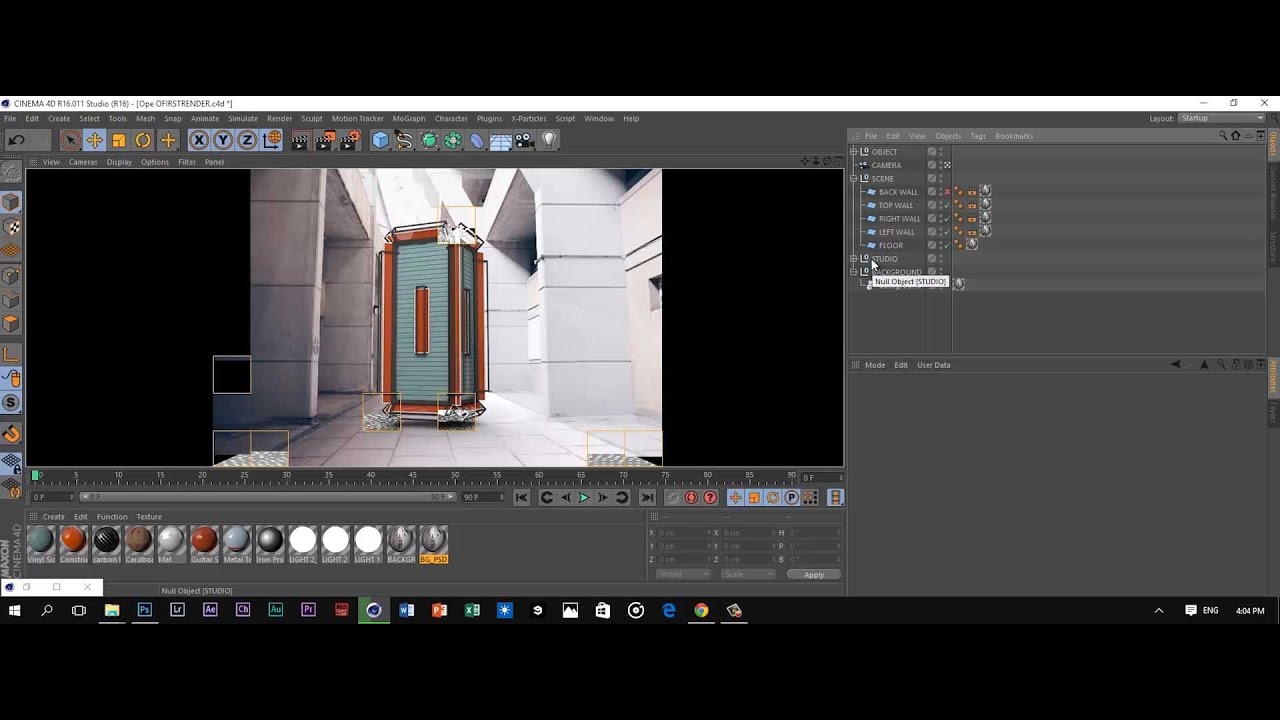Toggle LEFT WALL green enable checkmark
1280x720 pixels.
tap(947, 232)
